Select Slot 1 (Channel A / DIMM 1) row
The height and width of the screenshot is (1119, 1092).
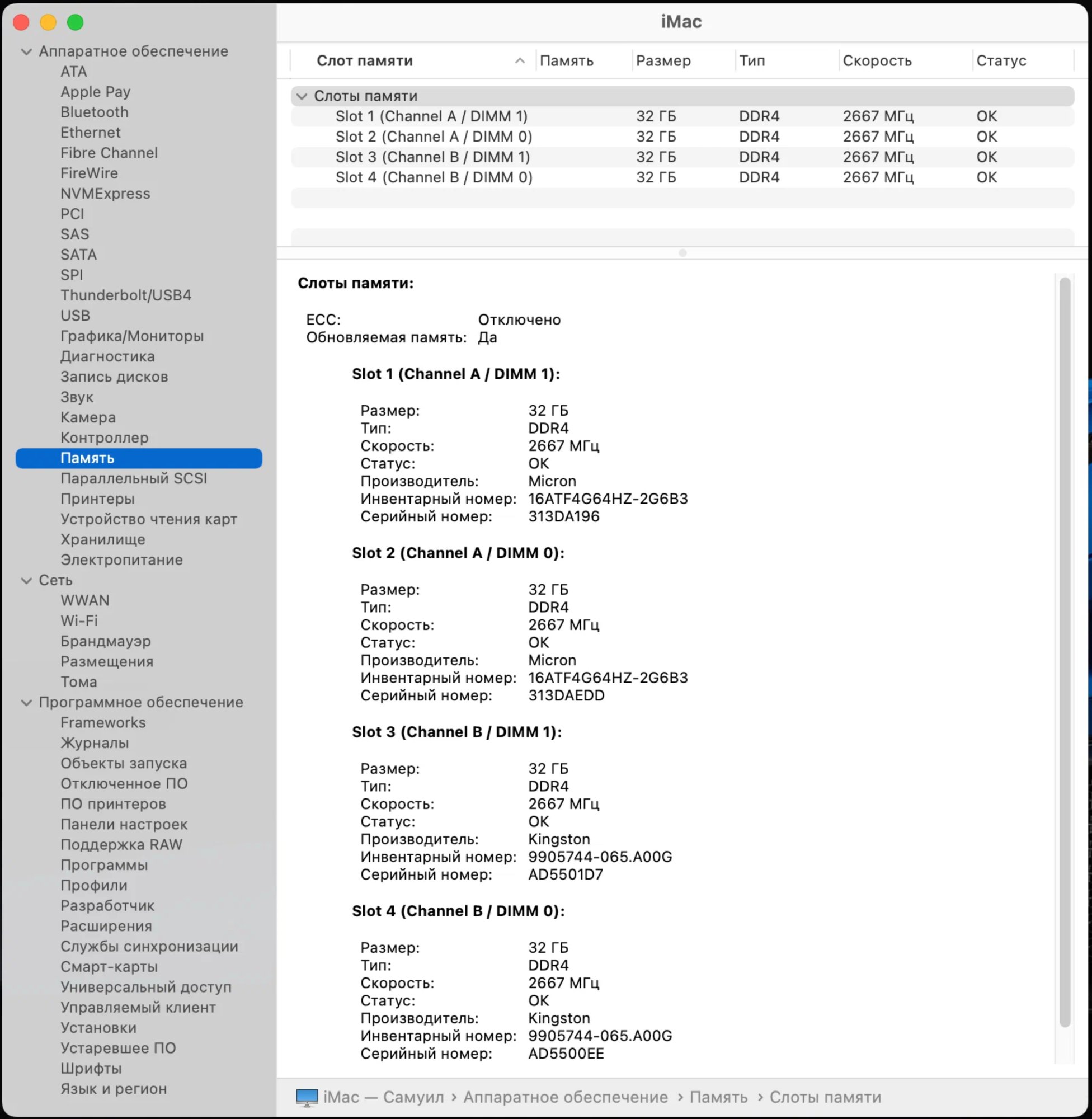(431, 116)
